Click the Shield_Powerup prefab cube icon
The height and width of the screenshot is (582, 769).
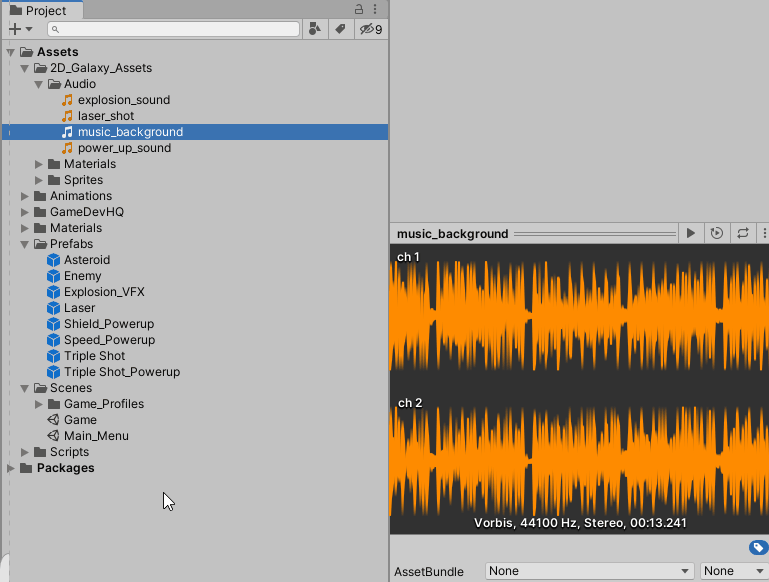coord(53,324)
